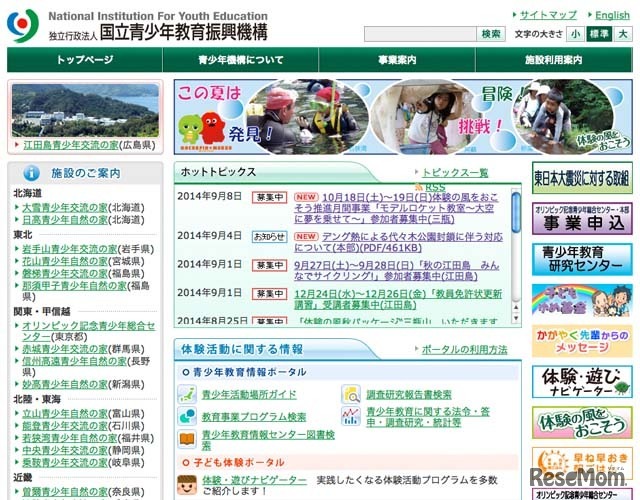Open the サイトマップ link
The image size is (640, 500).
point(548,15)
